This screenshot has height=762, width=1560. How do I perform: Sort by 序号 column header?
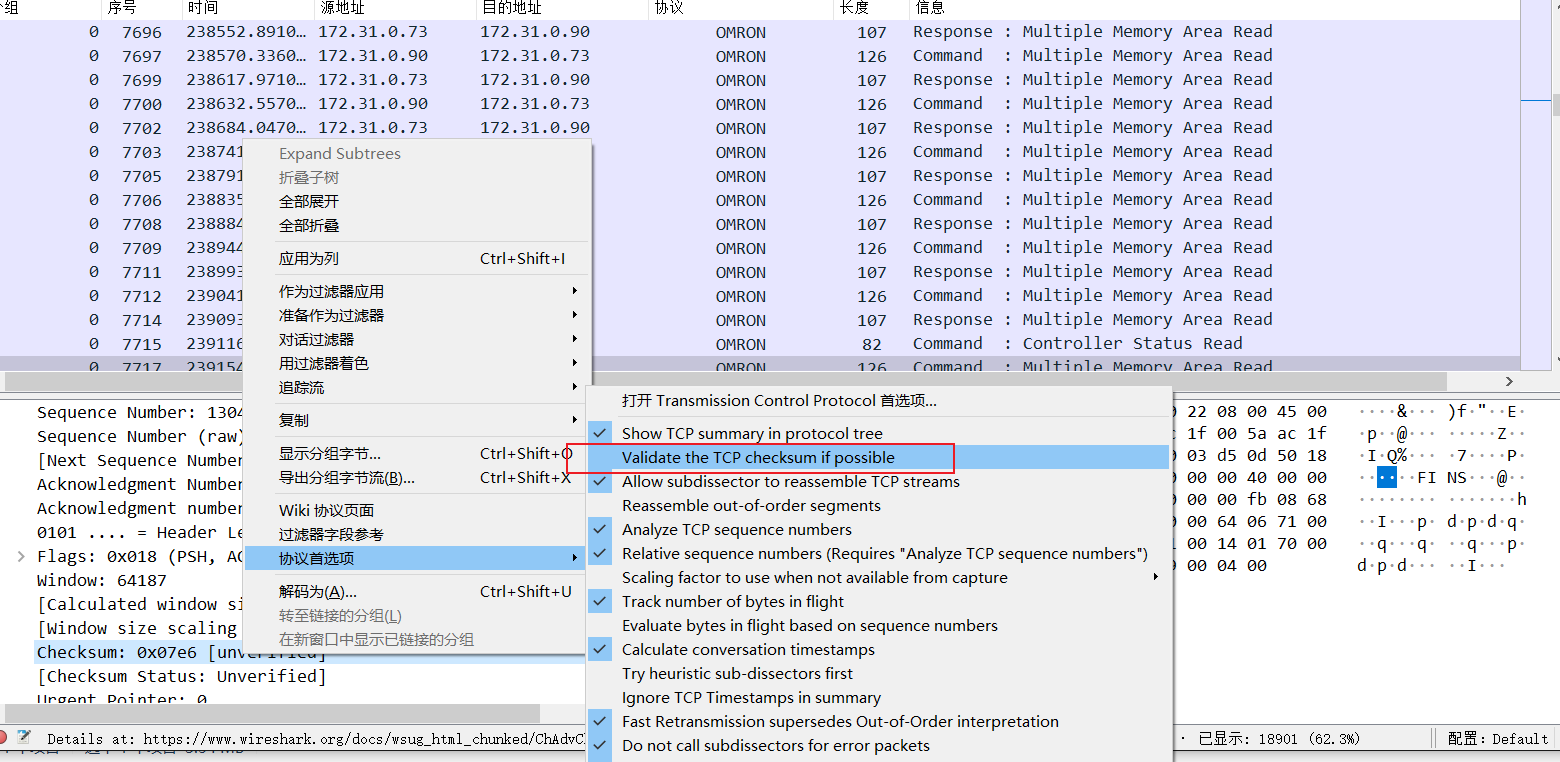[141, 8]
